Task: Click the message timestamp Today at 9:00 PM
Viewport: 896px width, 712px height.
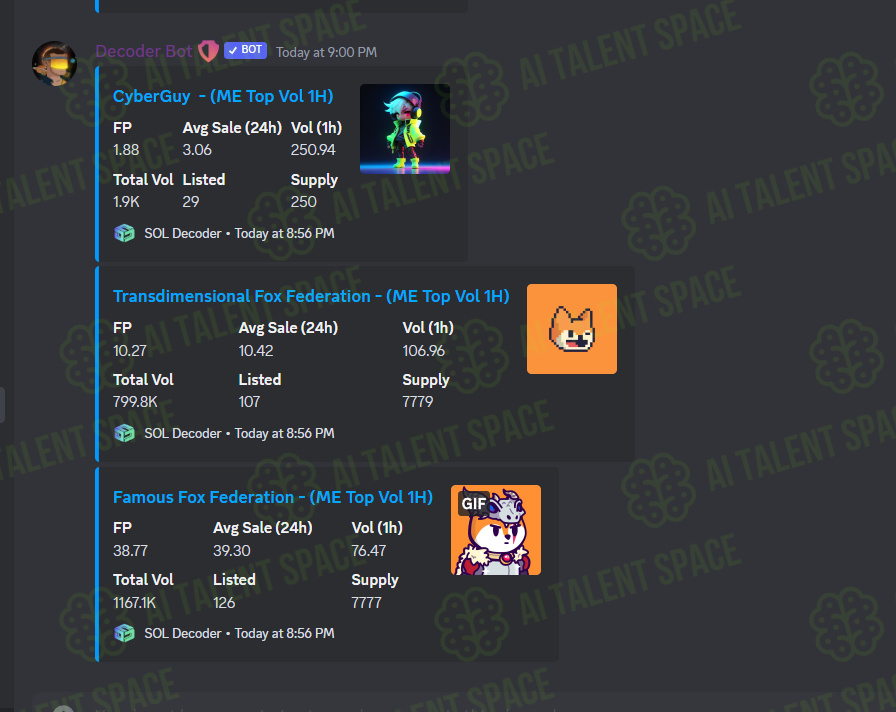Action: (326, 53)
